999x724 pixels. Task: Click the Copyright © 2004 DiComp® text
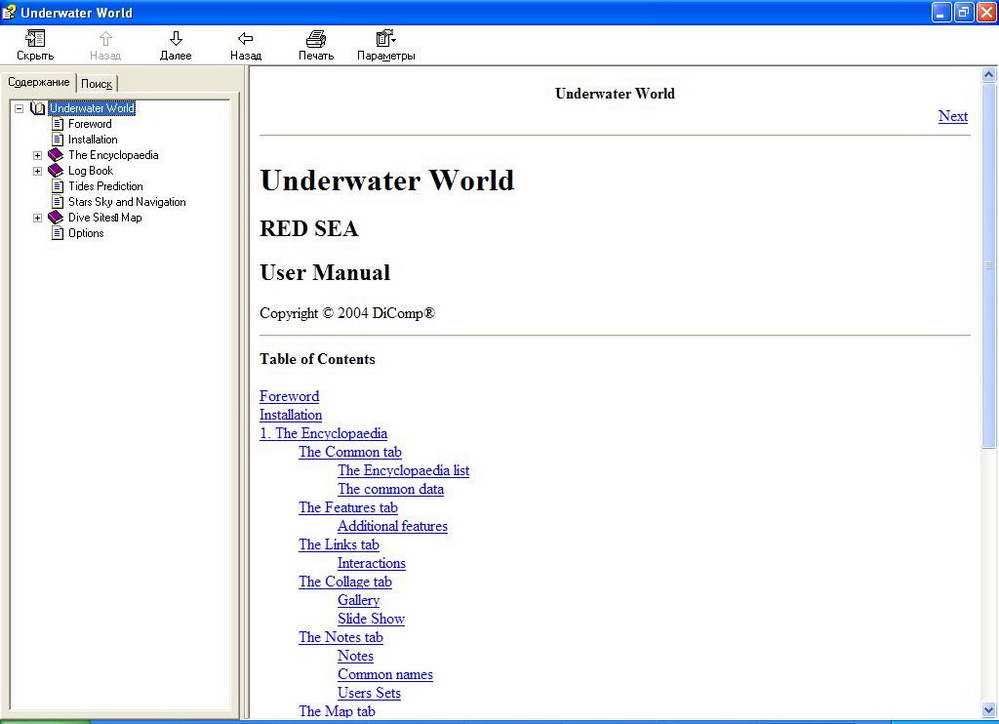347,313
